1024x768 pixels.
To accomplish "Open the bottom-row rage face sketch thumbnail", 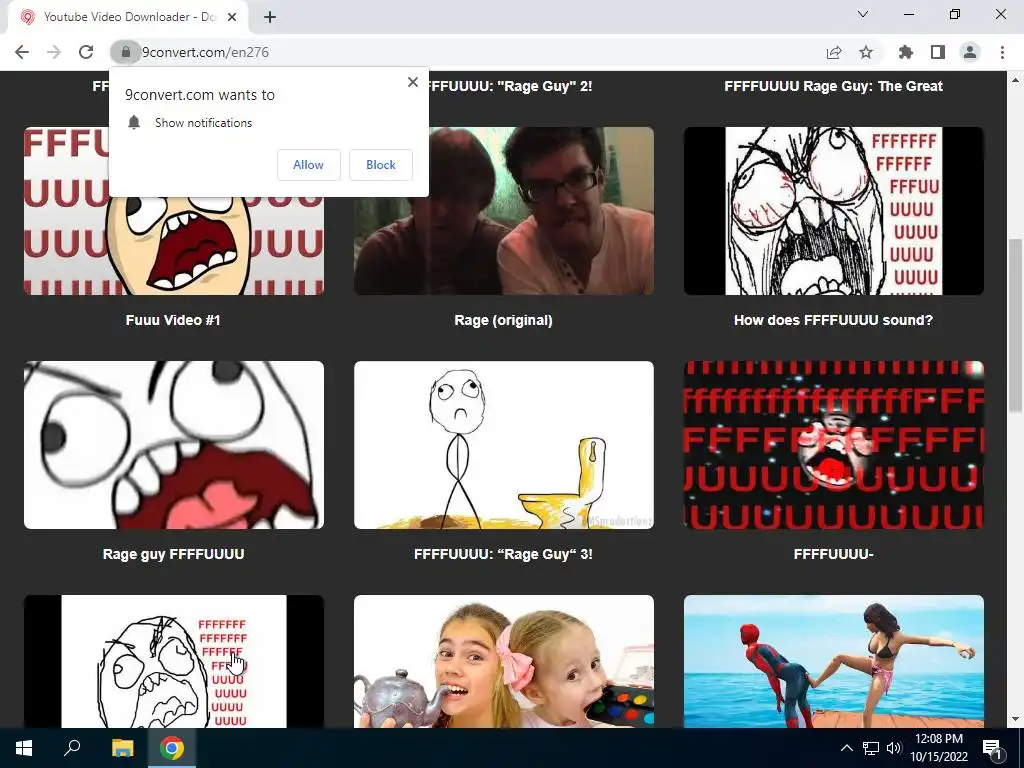I will (174, 661).
